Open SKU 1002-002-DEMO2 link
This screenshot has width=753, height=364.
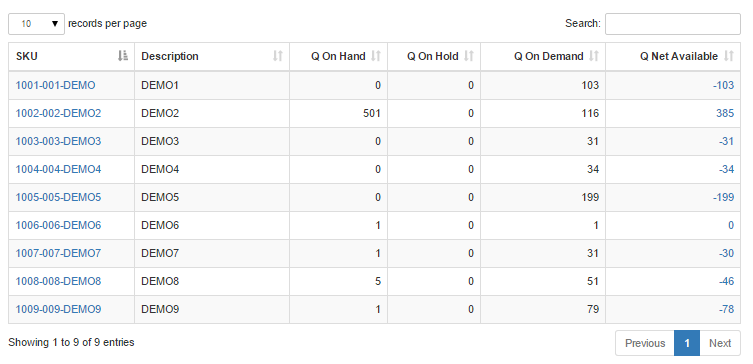[59, 113]
